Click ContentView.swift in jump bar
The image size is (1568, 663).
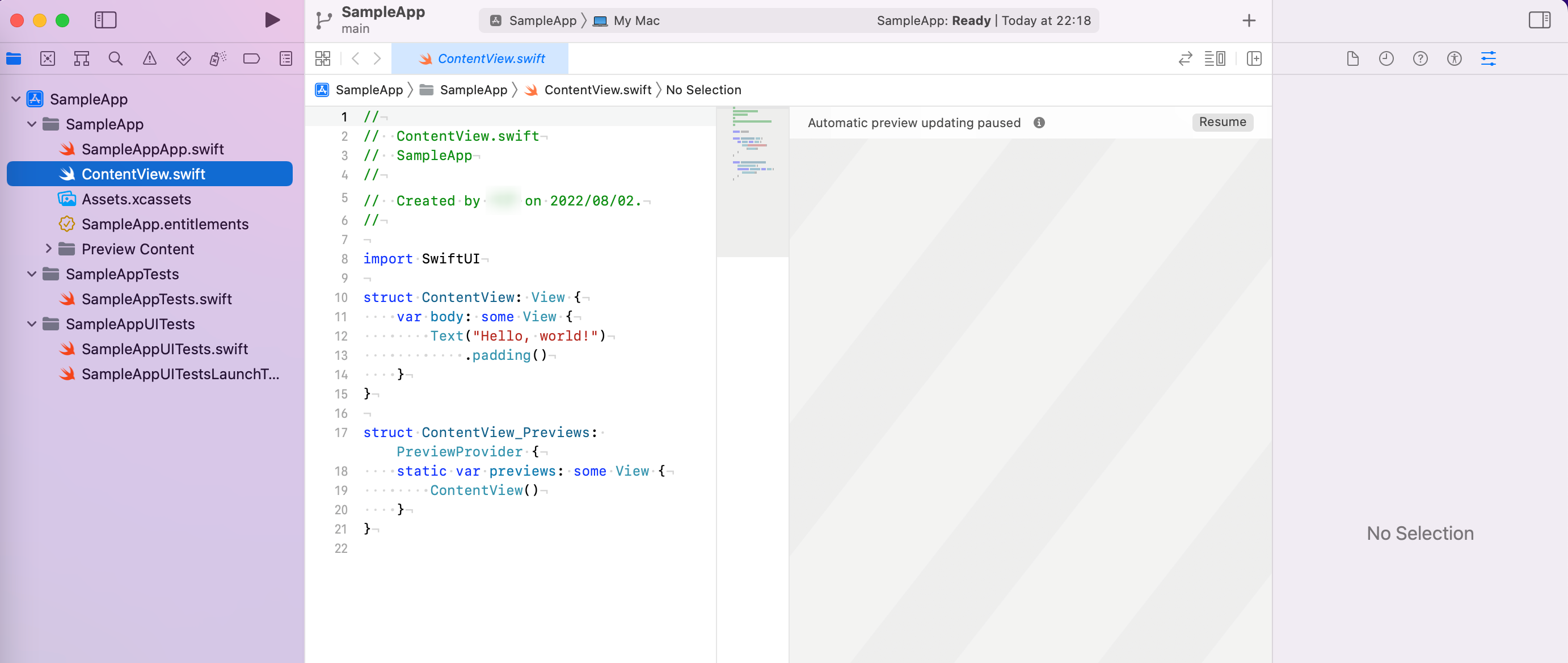[x=588, y=90]
